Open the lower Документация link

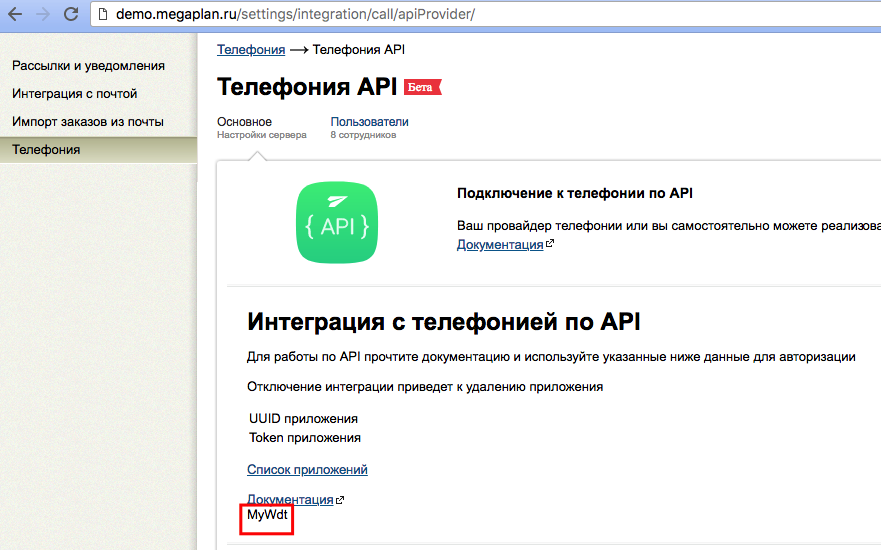(x=290, y=499)
